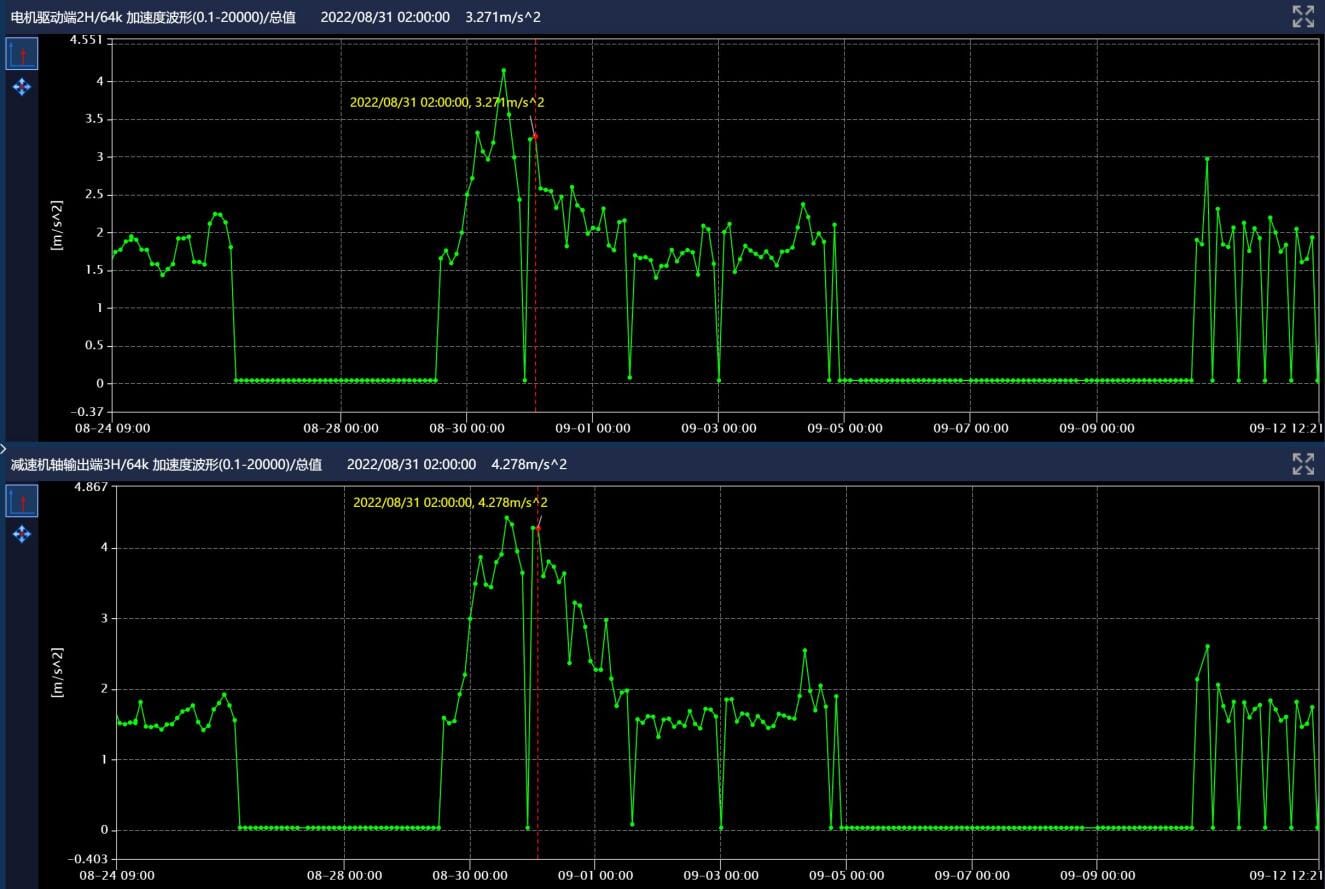The width and height of the screenshot is (1325, 889).
Task: Select the cursor tool in the 减速机轴输出端3H chart
Action: pyautogui.click(x=22, y=501)
